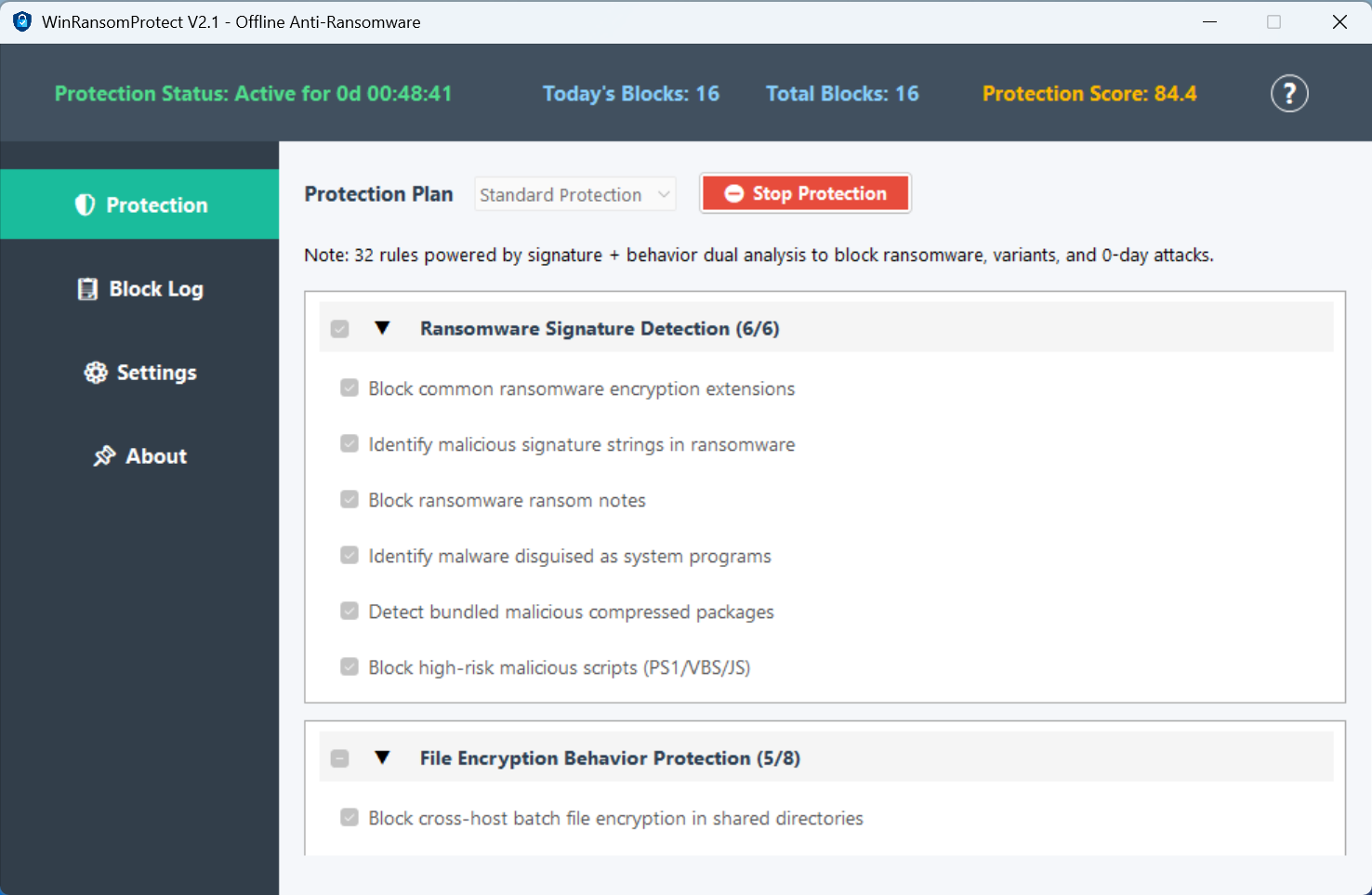
Task: Toggle Block cross-host batch file encryption checkbox
Action: [350, 818]
